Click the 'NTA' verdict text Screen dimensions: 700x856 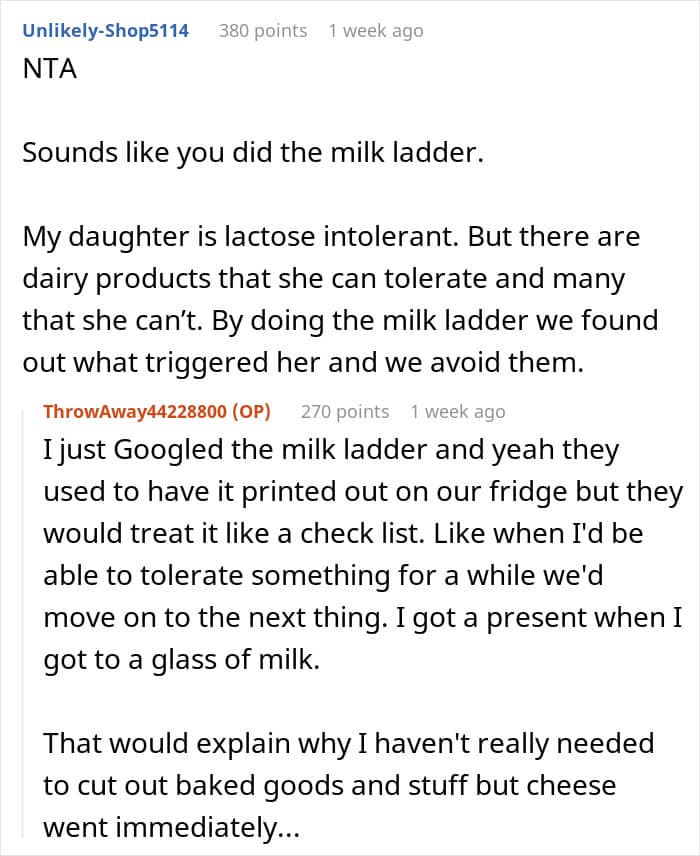coord(50,69)
